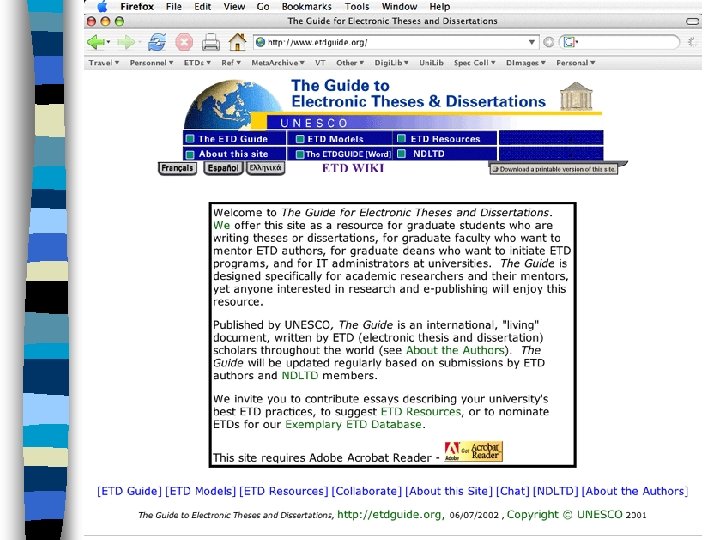Screen dimensions: 720x540
Task: Open the Firefox application menu
Action: tap(137, 6)
